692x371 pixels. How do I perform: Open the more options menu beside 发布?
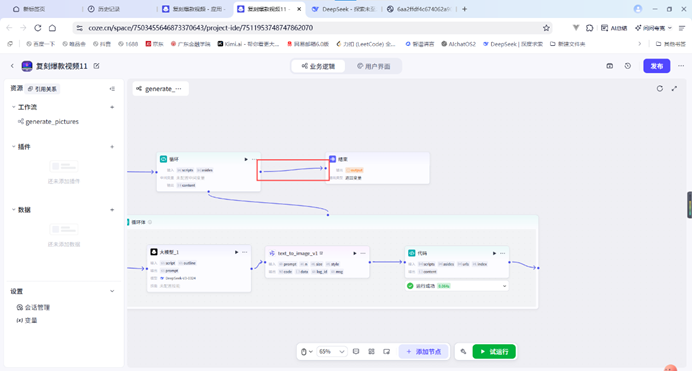[x=681, y=66]
